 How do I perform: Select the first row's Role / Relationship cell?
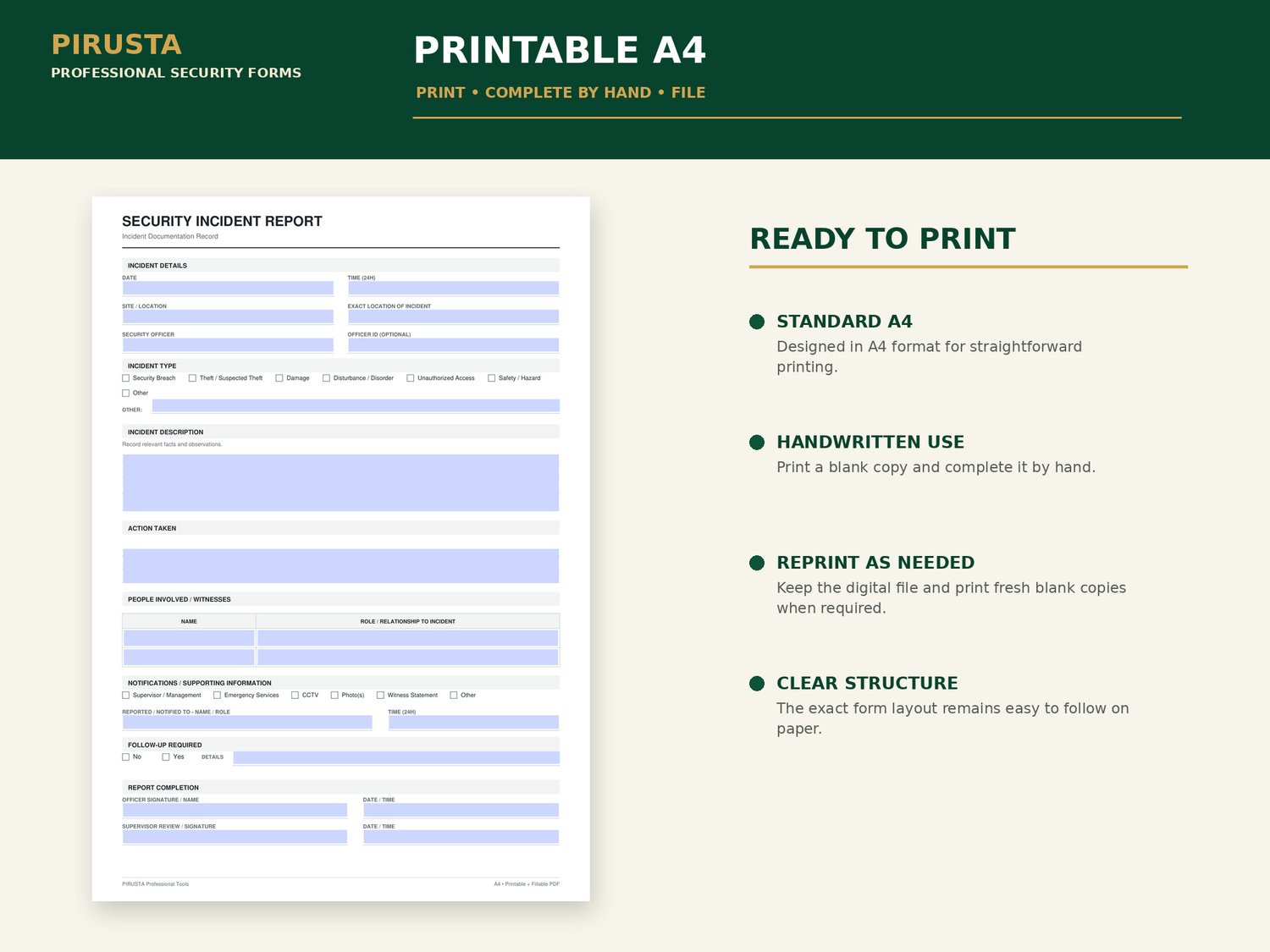click(407, 638)
